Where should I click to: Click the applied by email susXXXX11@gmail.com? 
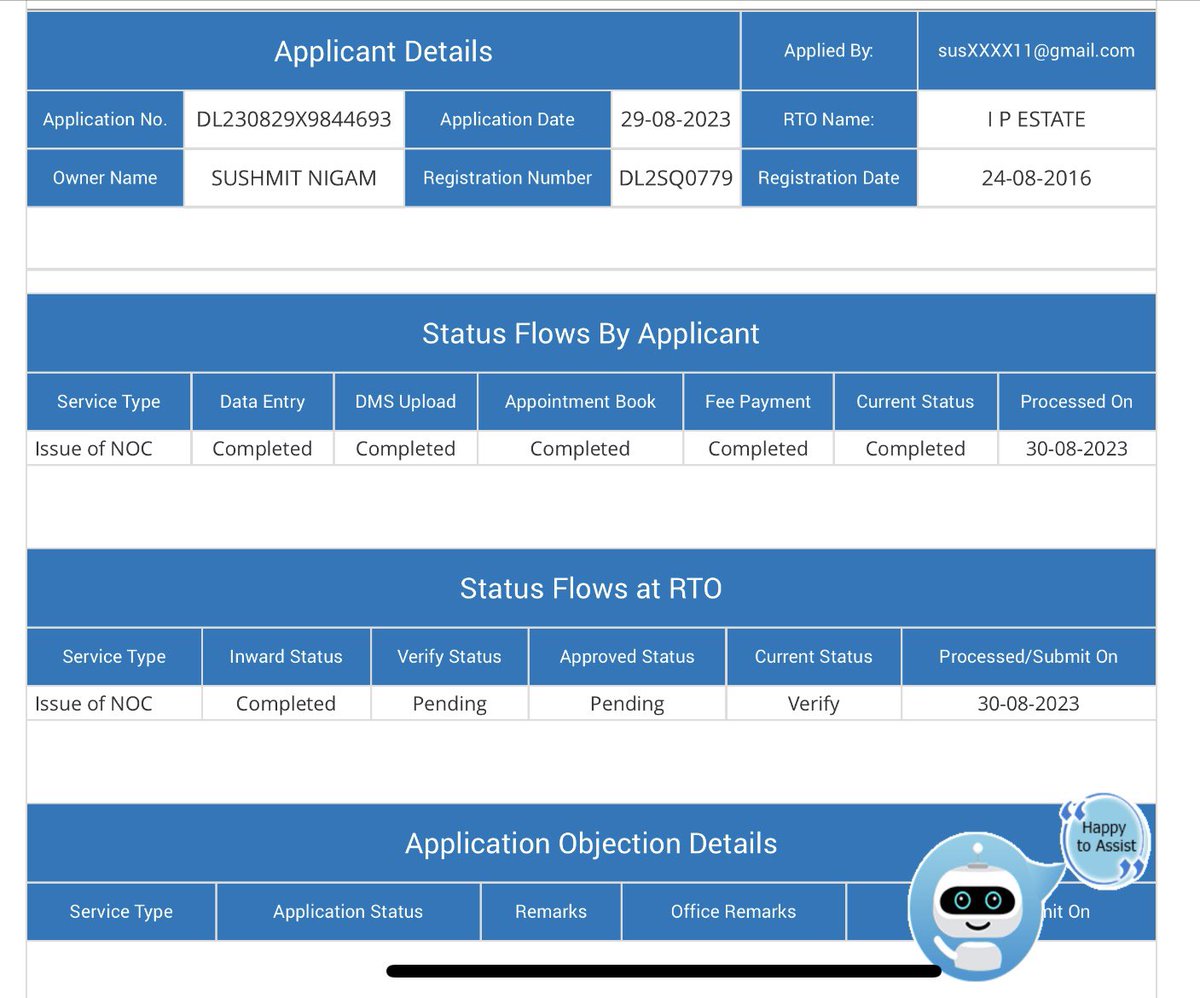tap(1037, 50)
